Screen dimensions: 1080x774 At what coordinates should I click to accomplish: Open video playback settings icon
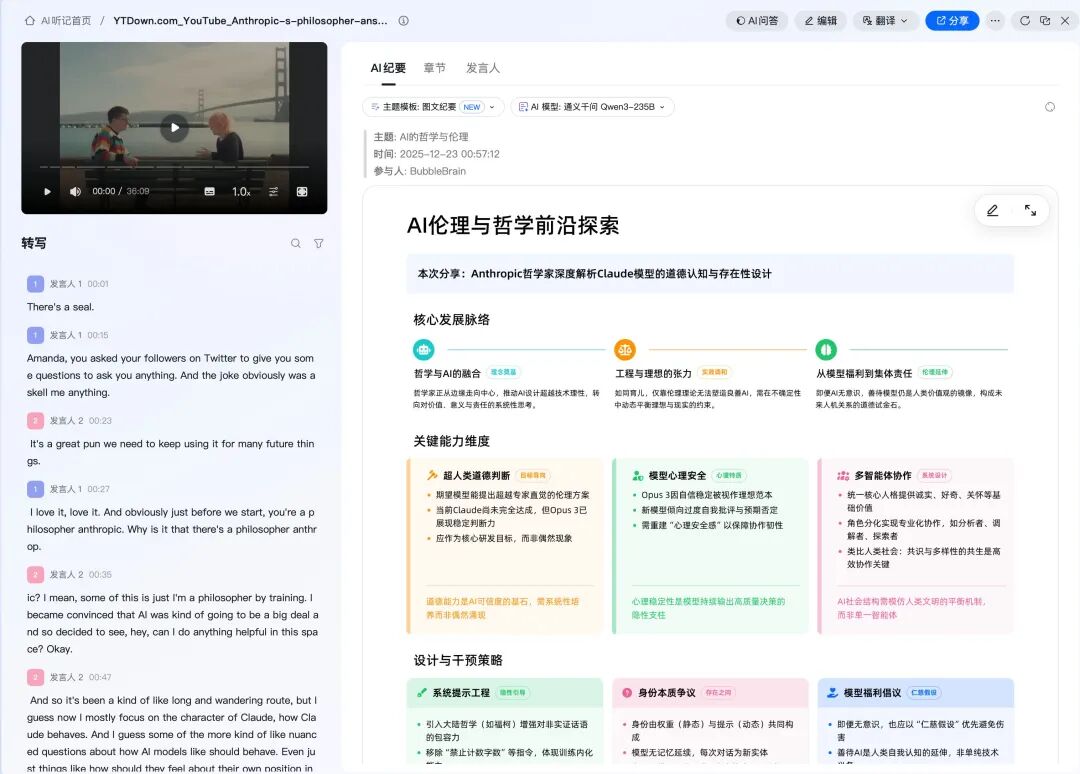[273, 191]
